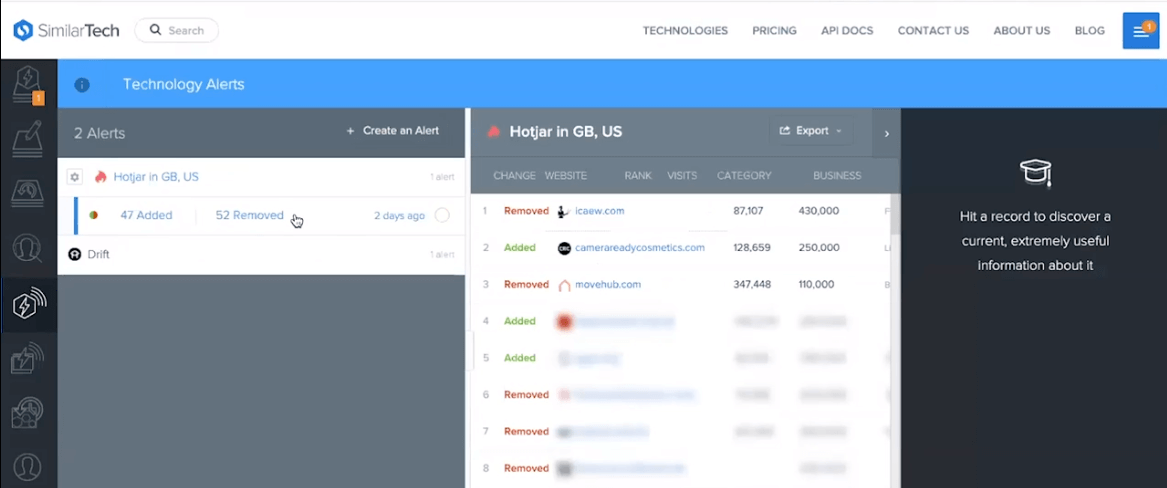
Task: Go to the PRICING page
Action: pos(774,31)
